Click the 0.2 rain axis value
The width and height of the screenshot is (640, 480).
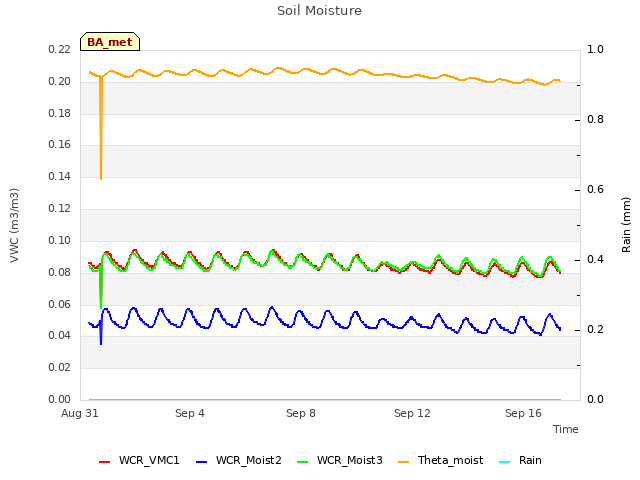pos(595,330)
